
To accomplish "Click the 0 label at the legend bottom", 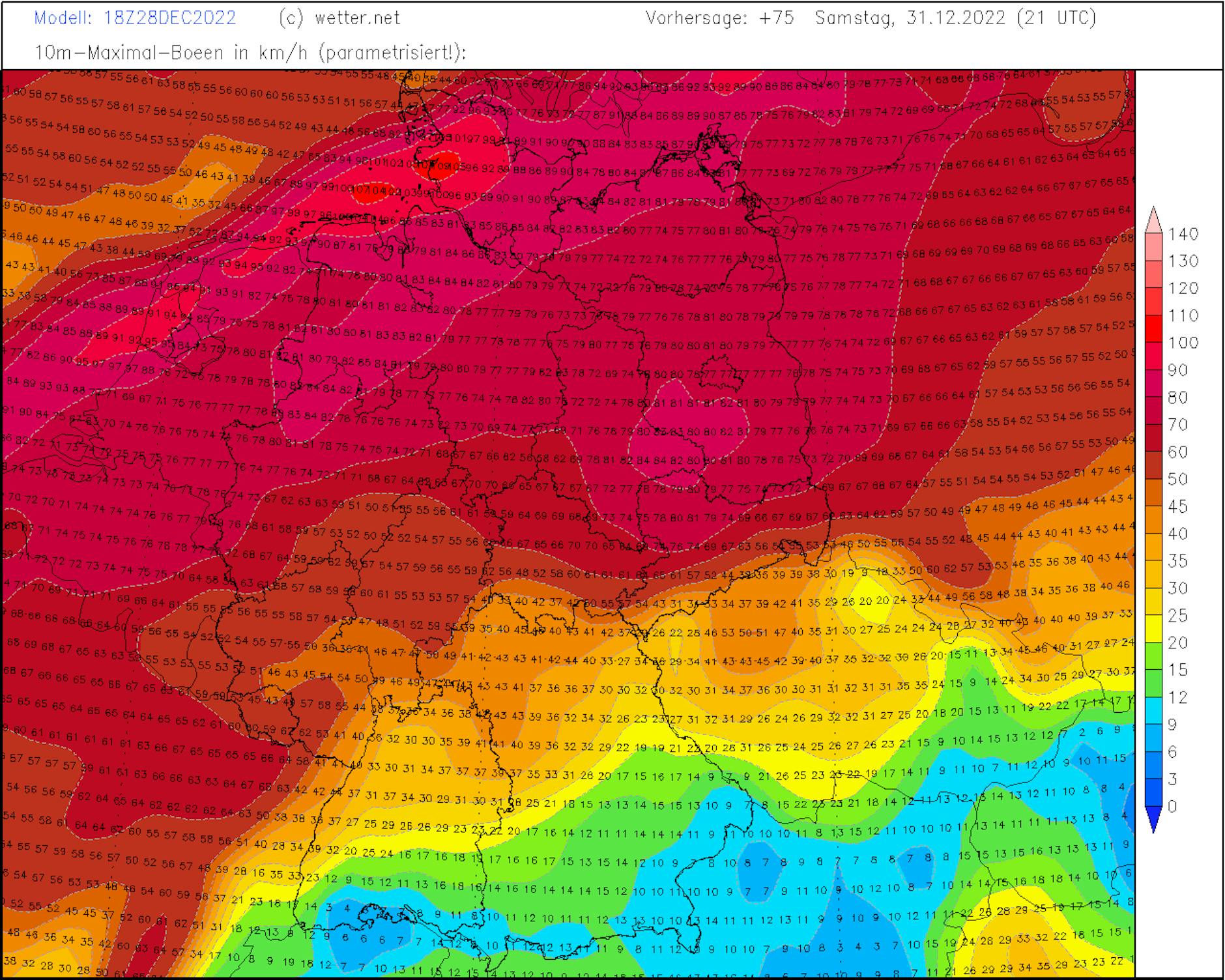I will coord(1173,807).
